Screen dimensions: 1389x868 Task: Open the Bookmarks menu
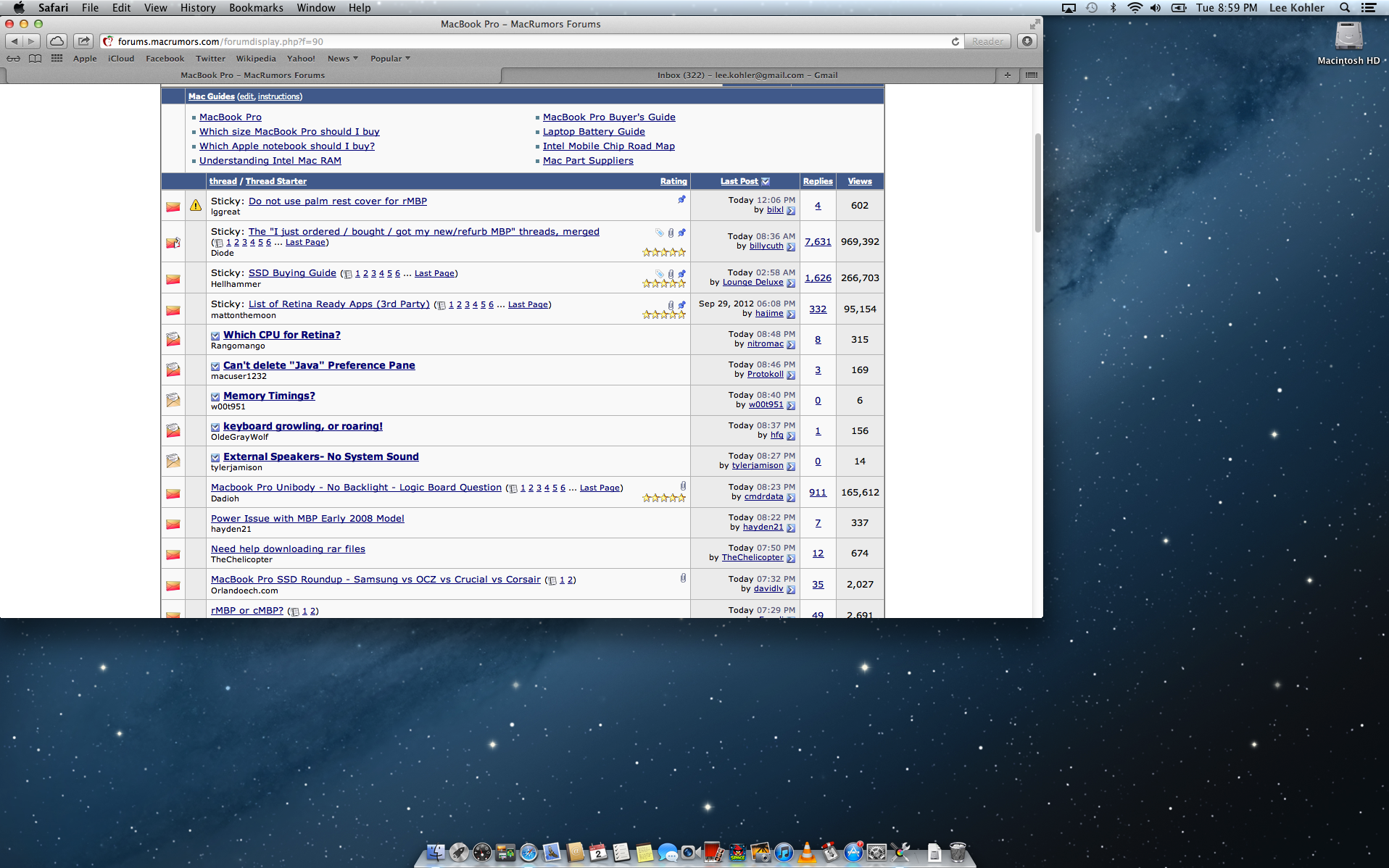[x=256, y=8]
